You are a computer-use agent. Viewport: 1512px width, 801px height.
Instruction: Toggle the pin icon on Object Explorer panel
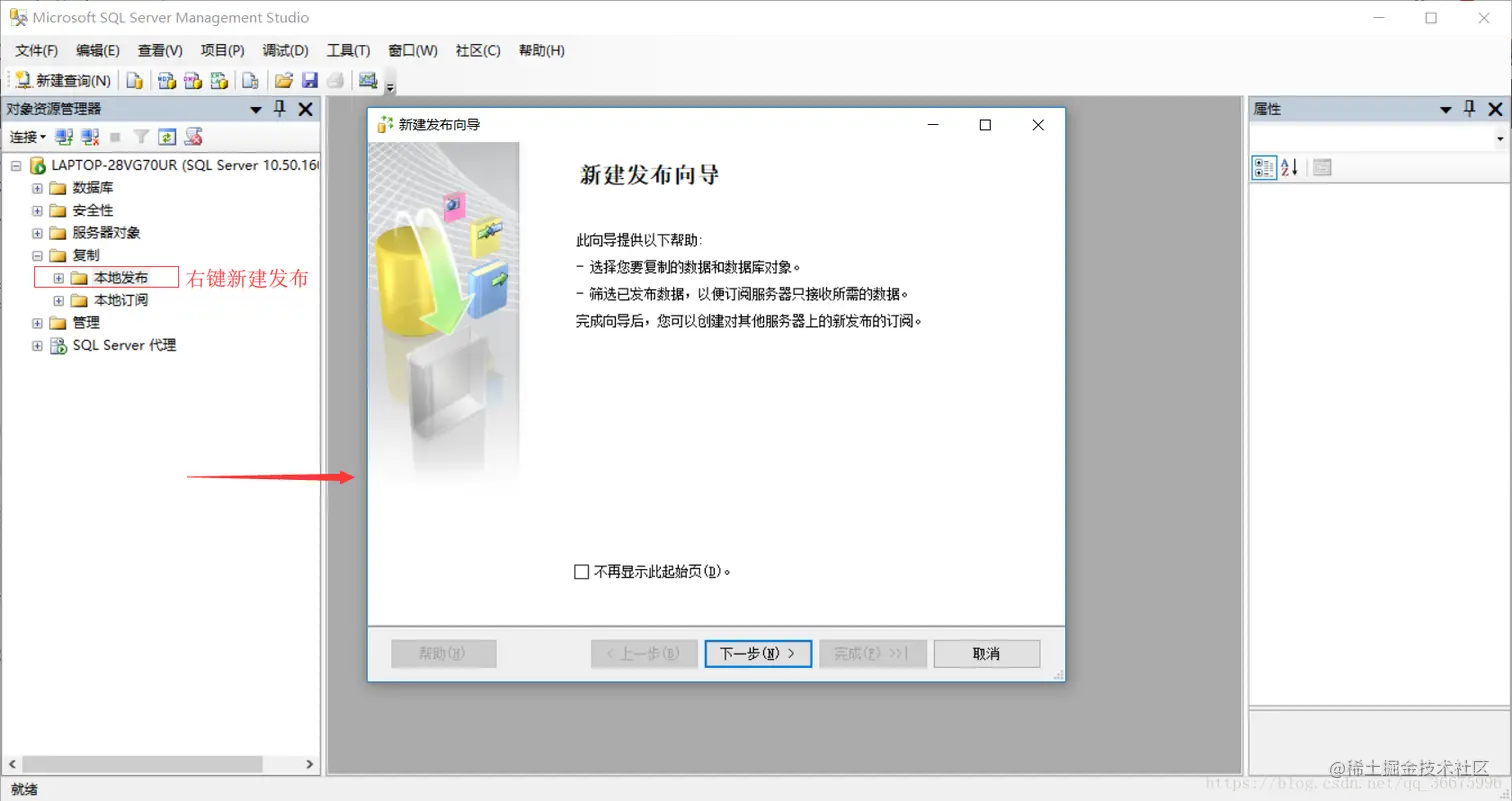pyautogui.click(x=279, y=109)
